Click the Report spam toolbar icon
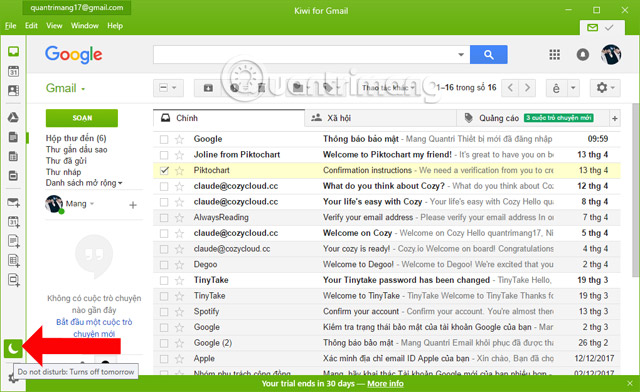This screenshot has height=392, width=640. point(234,88)
